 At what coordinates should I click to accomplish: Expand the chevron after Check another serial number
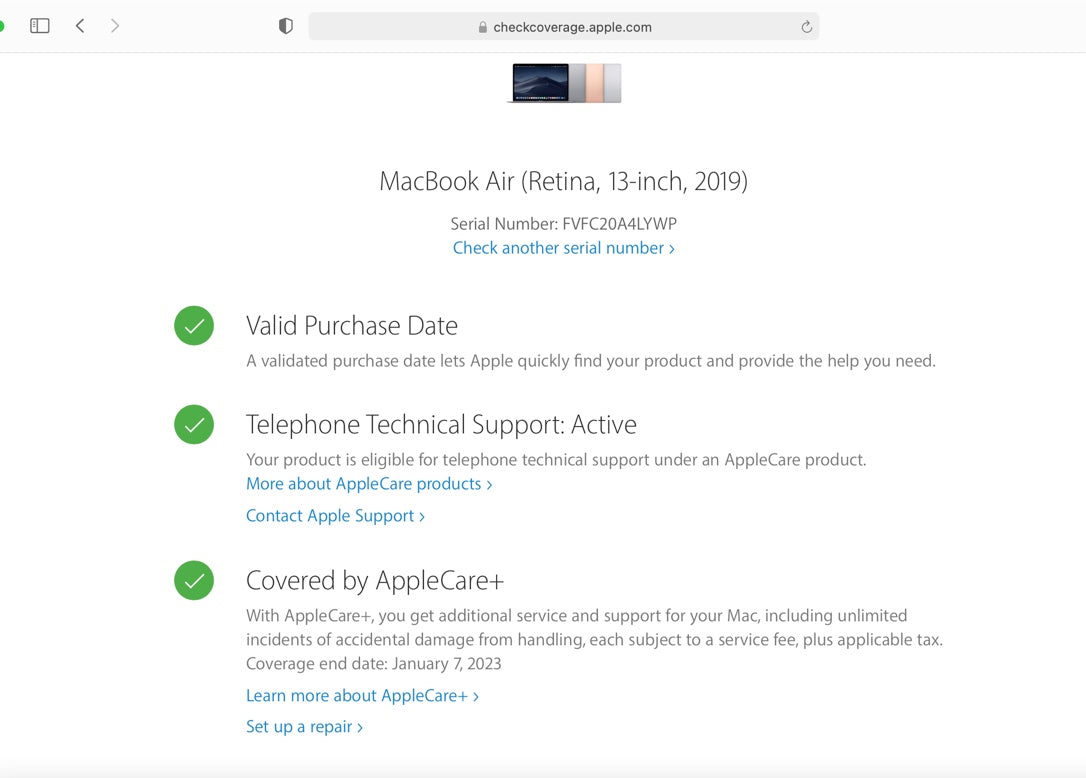click(672, 248)
